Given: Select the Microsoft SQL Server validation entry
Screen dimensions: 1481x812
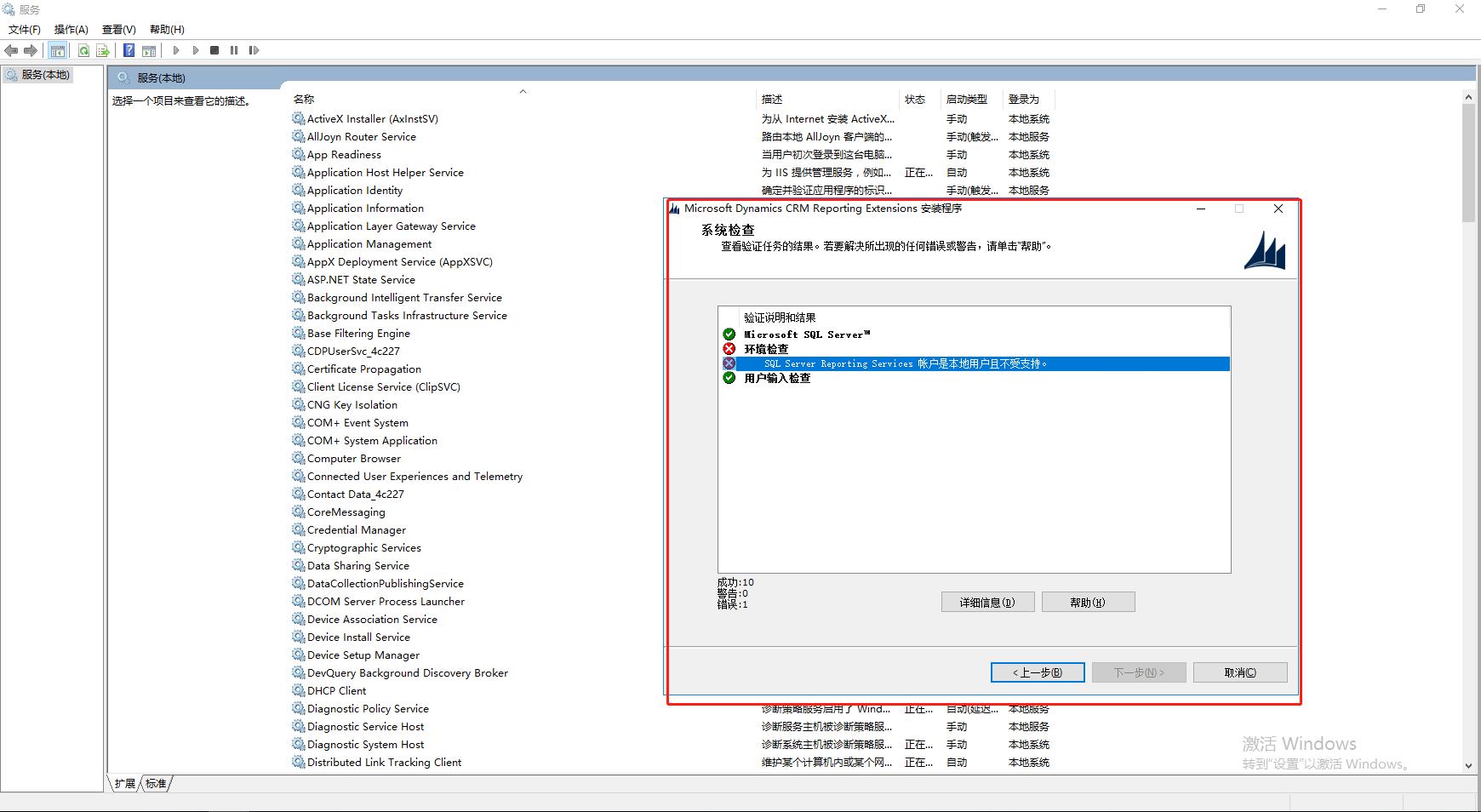Looking at the screenshot, I should 807,335.
